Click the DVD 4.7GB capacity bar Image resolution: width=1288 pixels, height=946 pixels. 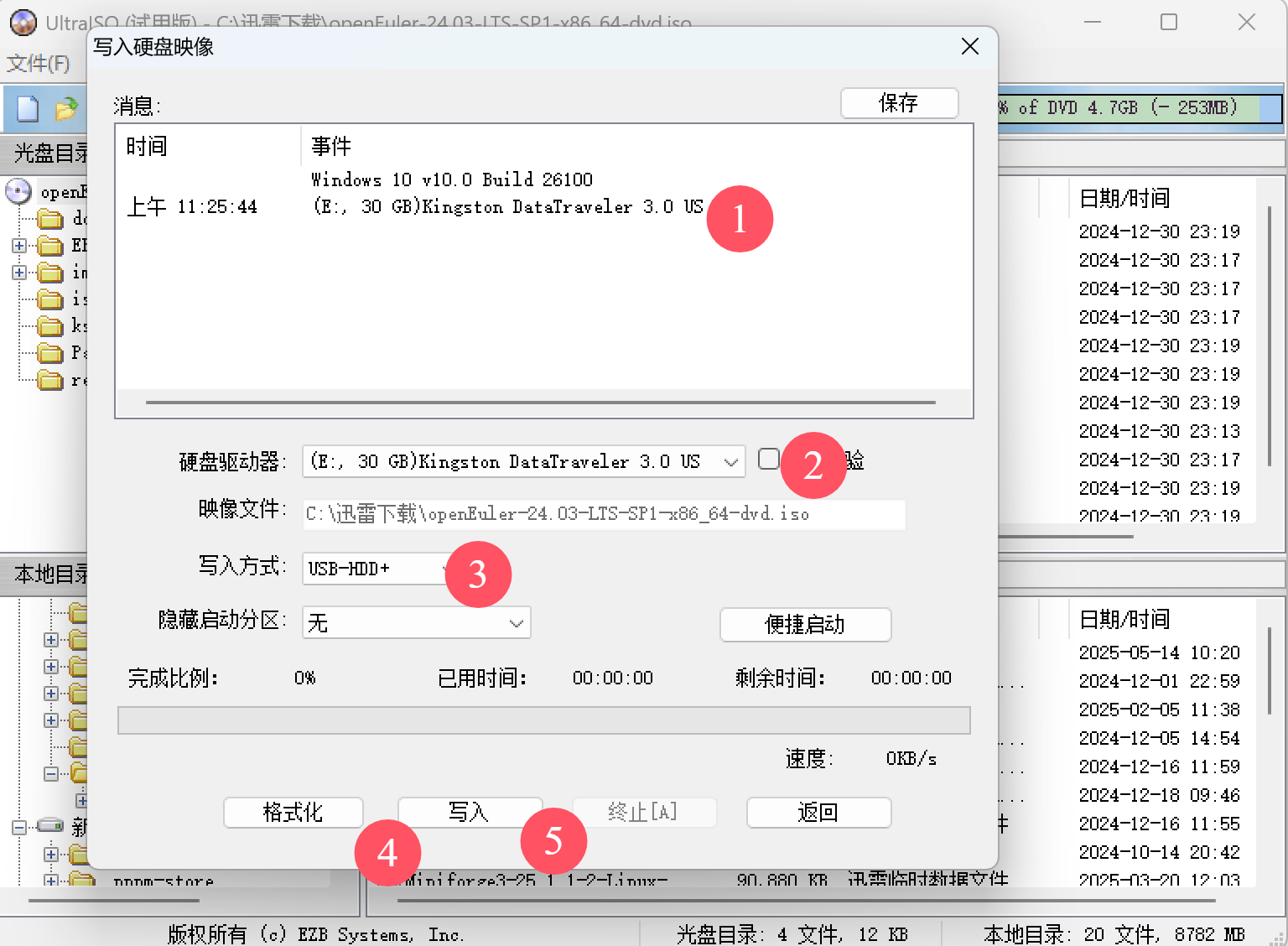(x=1140, y=107)
